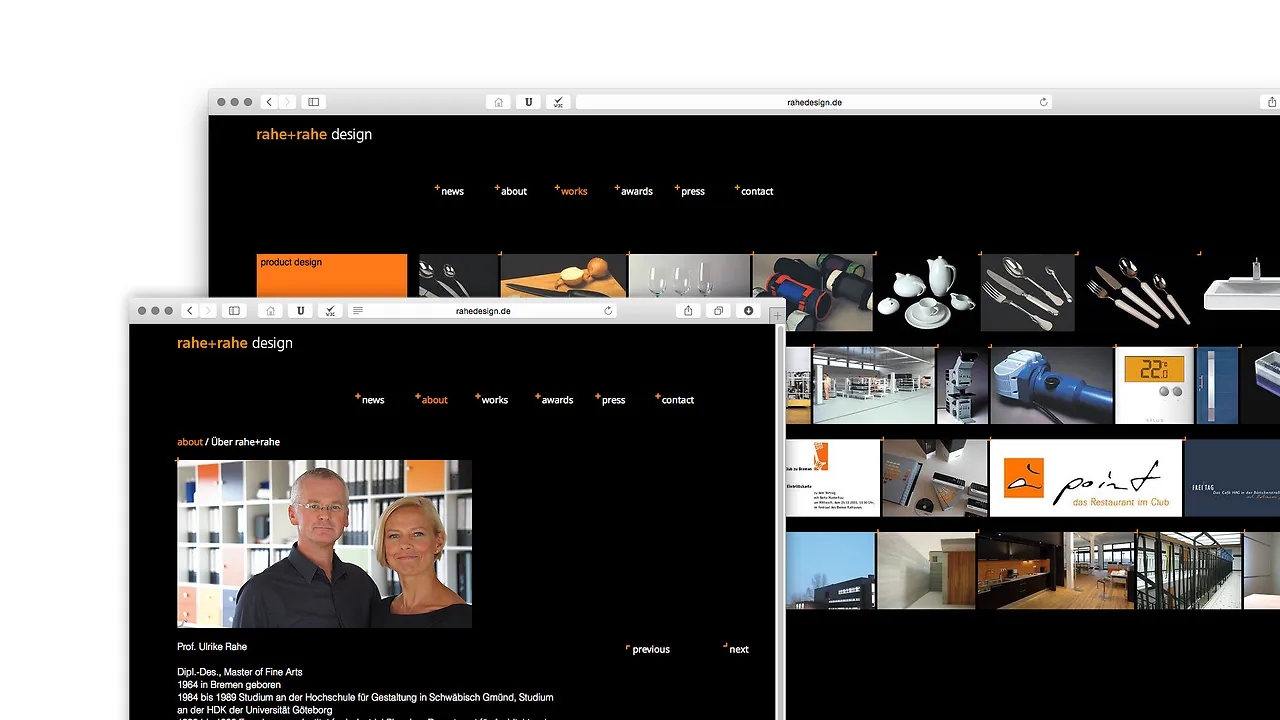Image resolution: width=1280 pixels, height=720 pixels.
Task: Toggle the sidebar in the rear window
Action: 313,102
